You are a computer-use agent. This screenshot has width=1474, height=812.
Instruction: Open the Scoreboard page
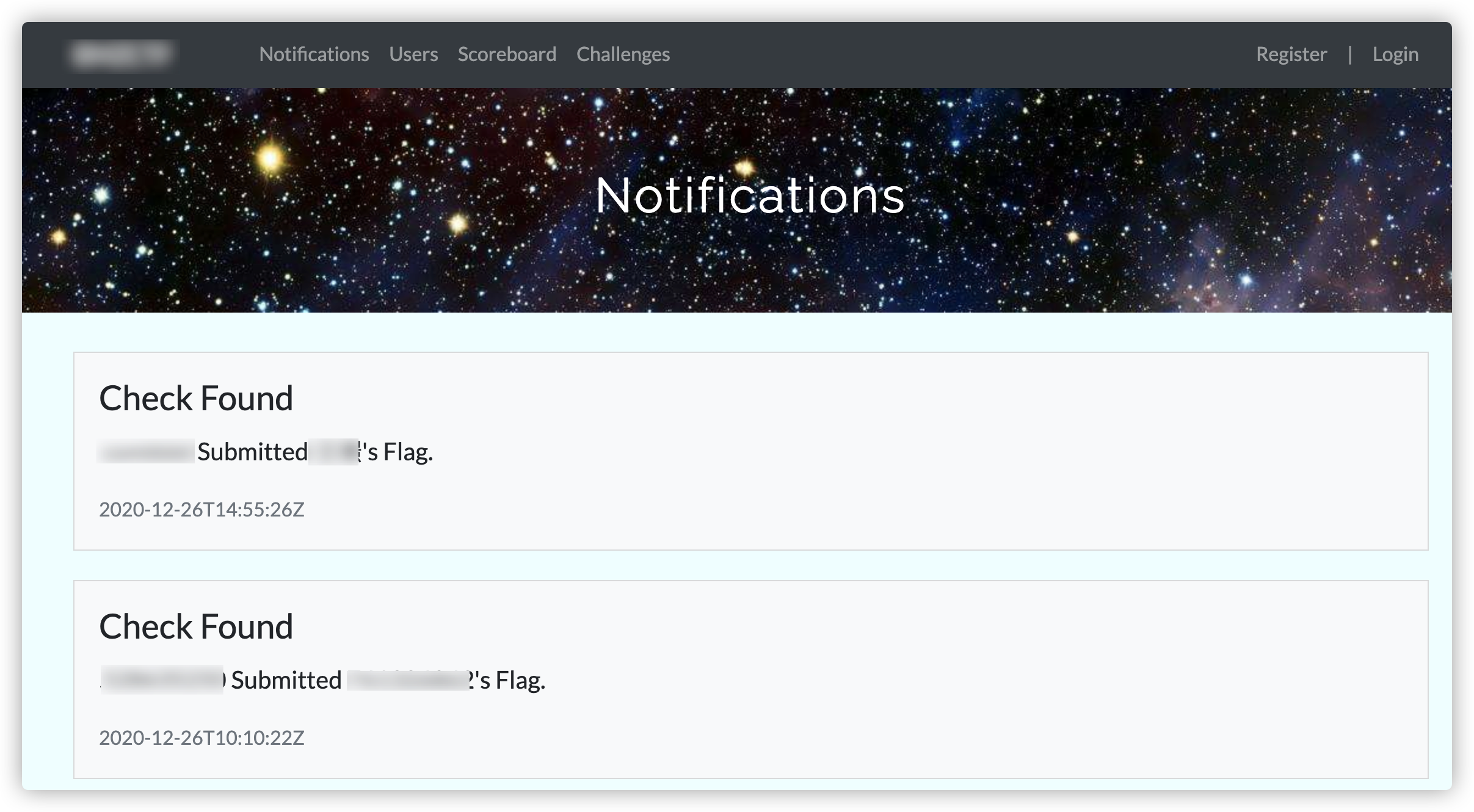pyautogui.click(x=507, y=54)
